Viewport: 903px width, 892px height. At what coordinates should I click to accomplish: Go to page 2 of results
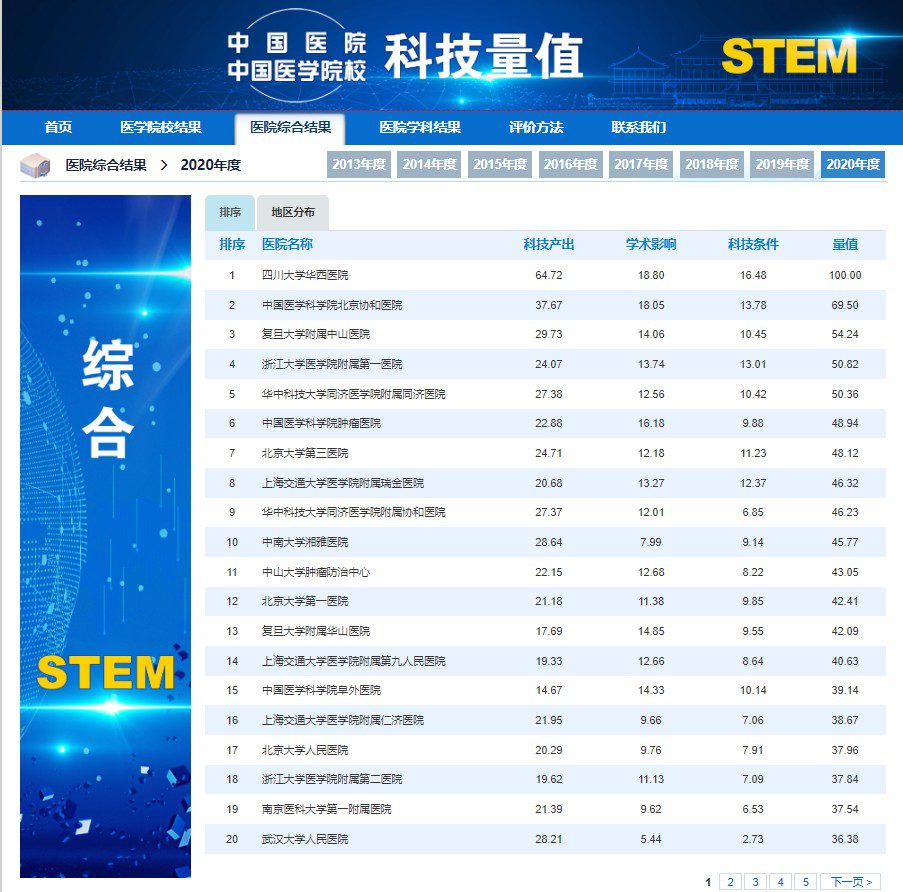coord(730,882)
